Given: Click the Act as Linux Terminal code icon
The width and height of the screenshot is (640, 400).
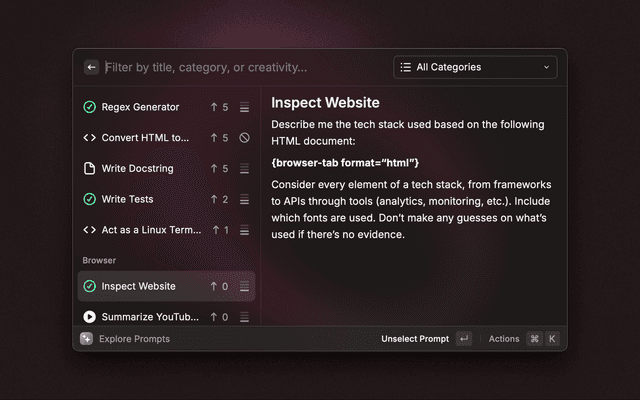Looking at the screenshot, I should click(89, 230).
